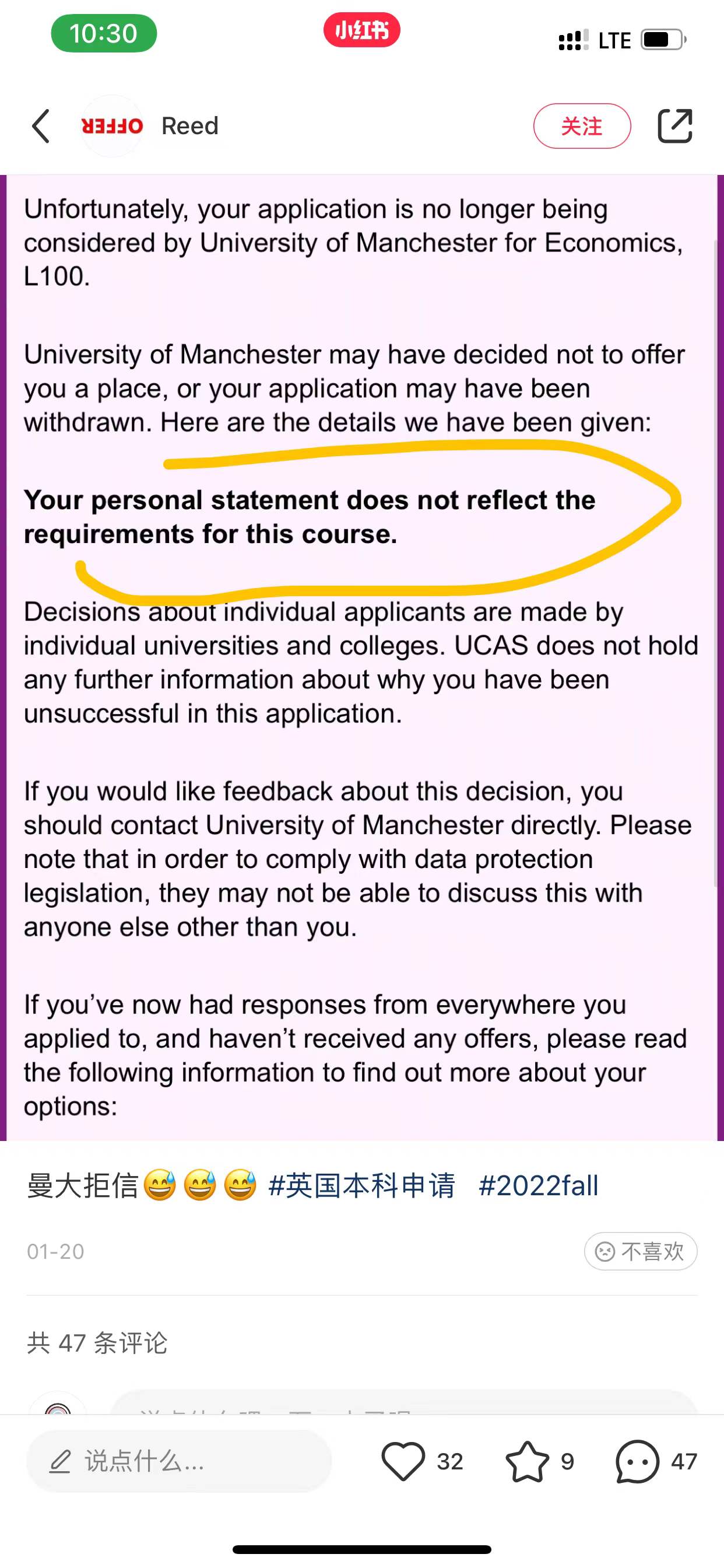This screenshot has height=1568, width=724.
Task: Favorite the post with star icon
Action: click(x=527, y=1461)
